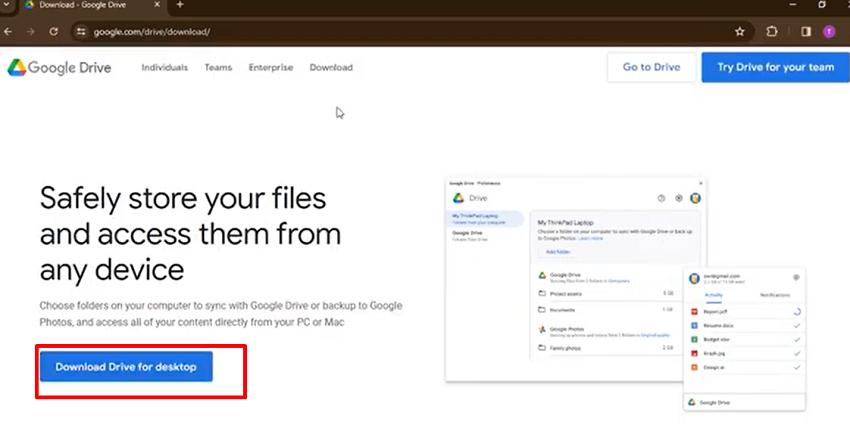This screenshot has height=428, width=850.
Task: Minimize the browser window
Action: pos(794,5)
